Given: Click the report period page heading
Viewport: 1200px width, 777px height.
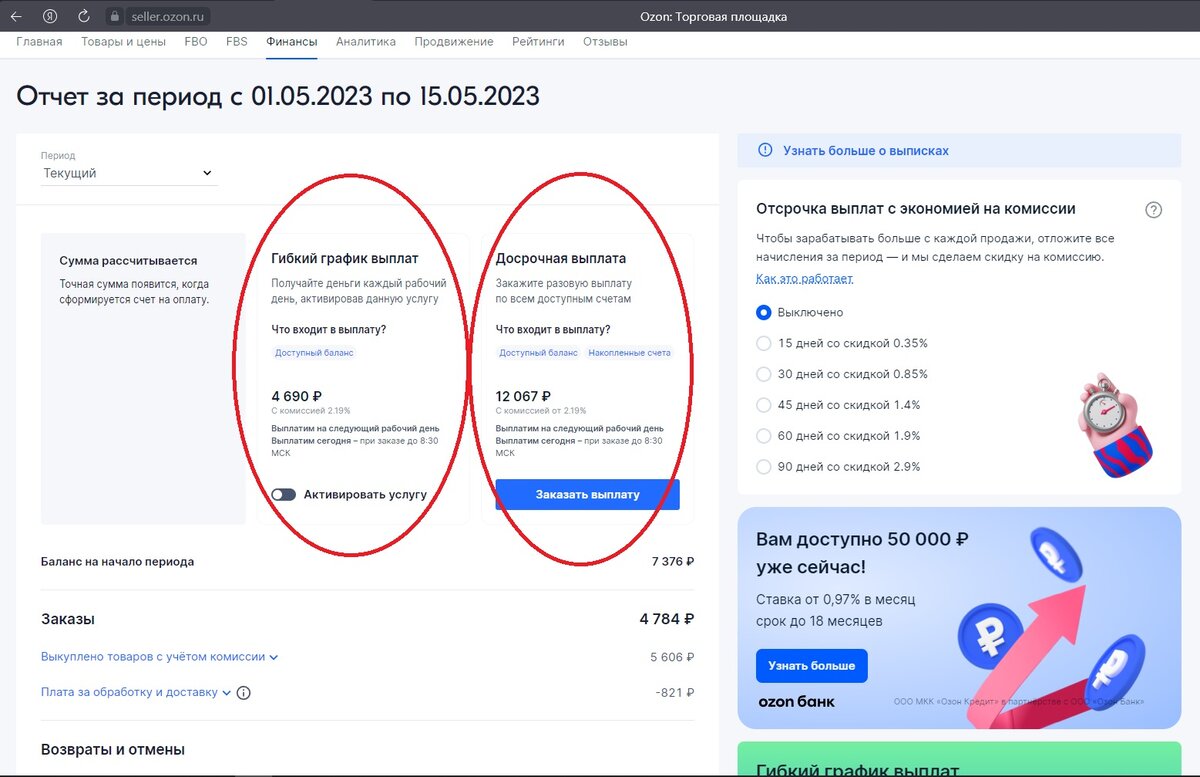Looking at the screenshot, I should pos(278,96).
